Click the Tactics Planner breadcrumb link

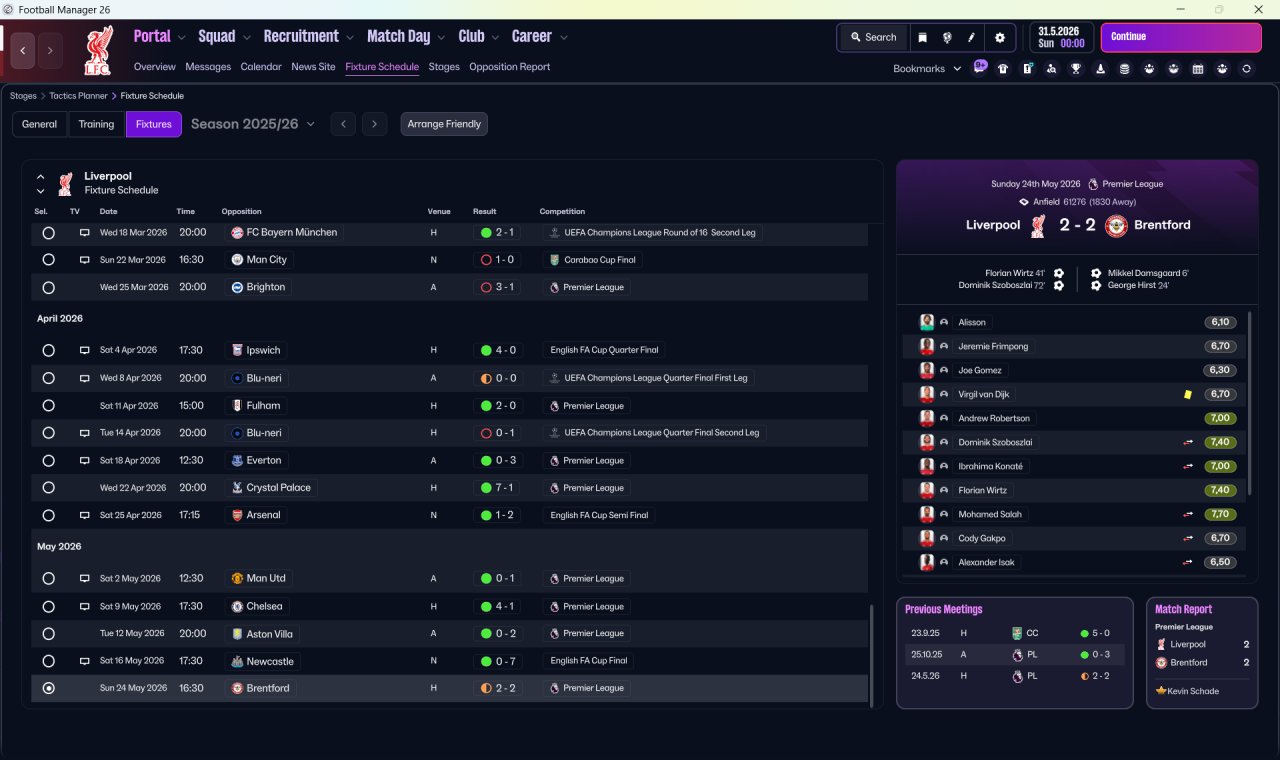pyautogui.click(x=78, y=96)
